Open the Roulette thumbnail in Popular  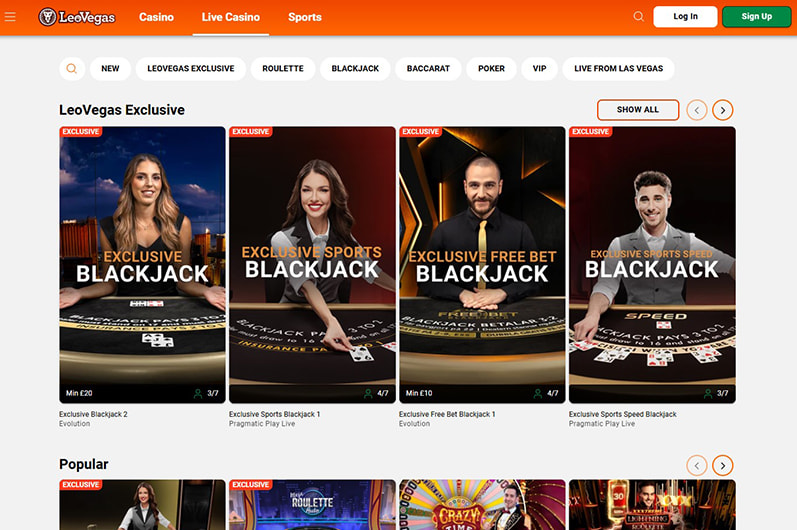tap(312, 505)
